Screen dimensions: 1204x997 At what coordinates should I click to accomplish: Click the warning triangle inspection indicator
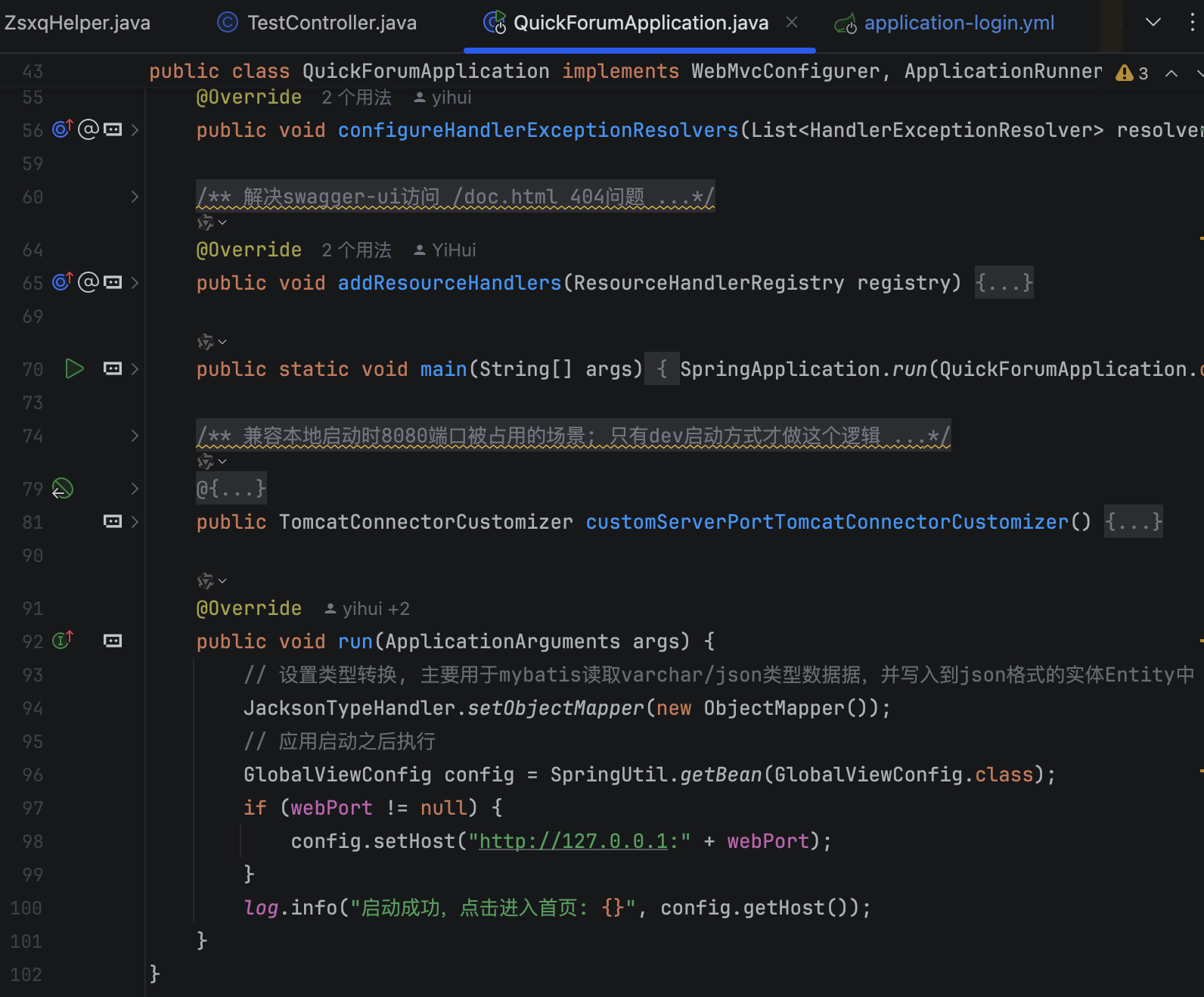(1125, 73)
